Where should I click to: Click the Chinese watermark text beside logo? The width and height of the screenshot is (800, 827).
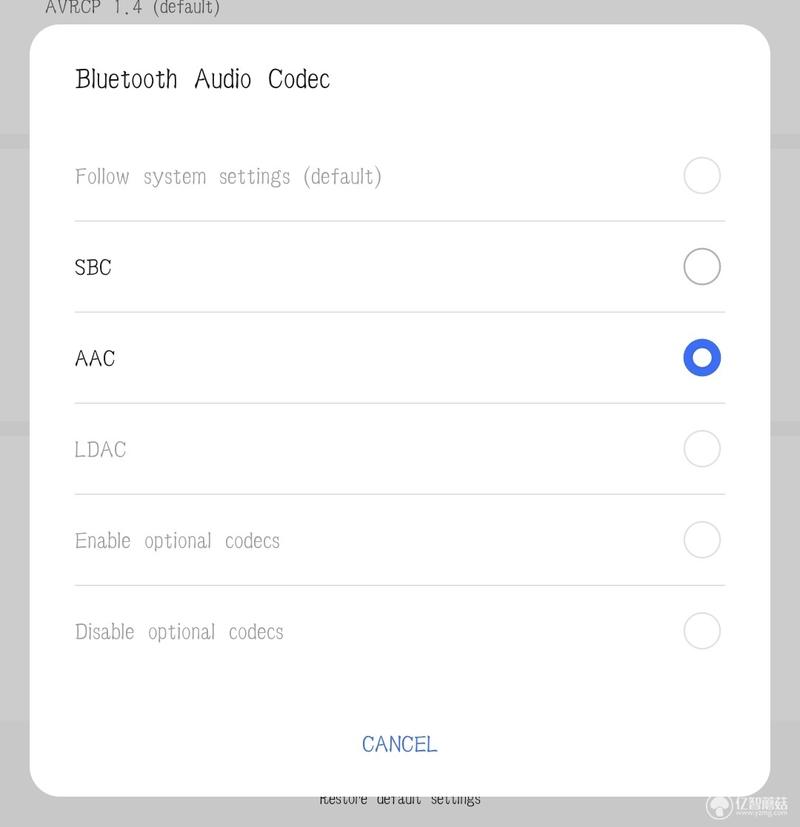point(762,804)
